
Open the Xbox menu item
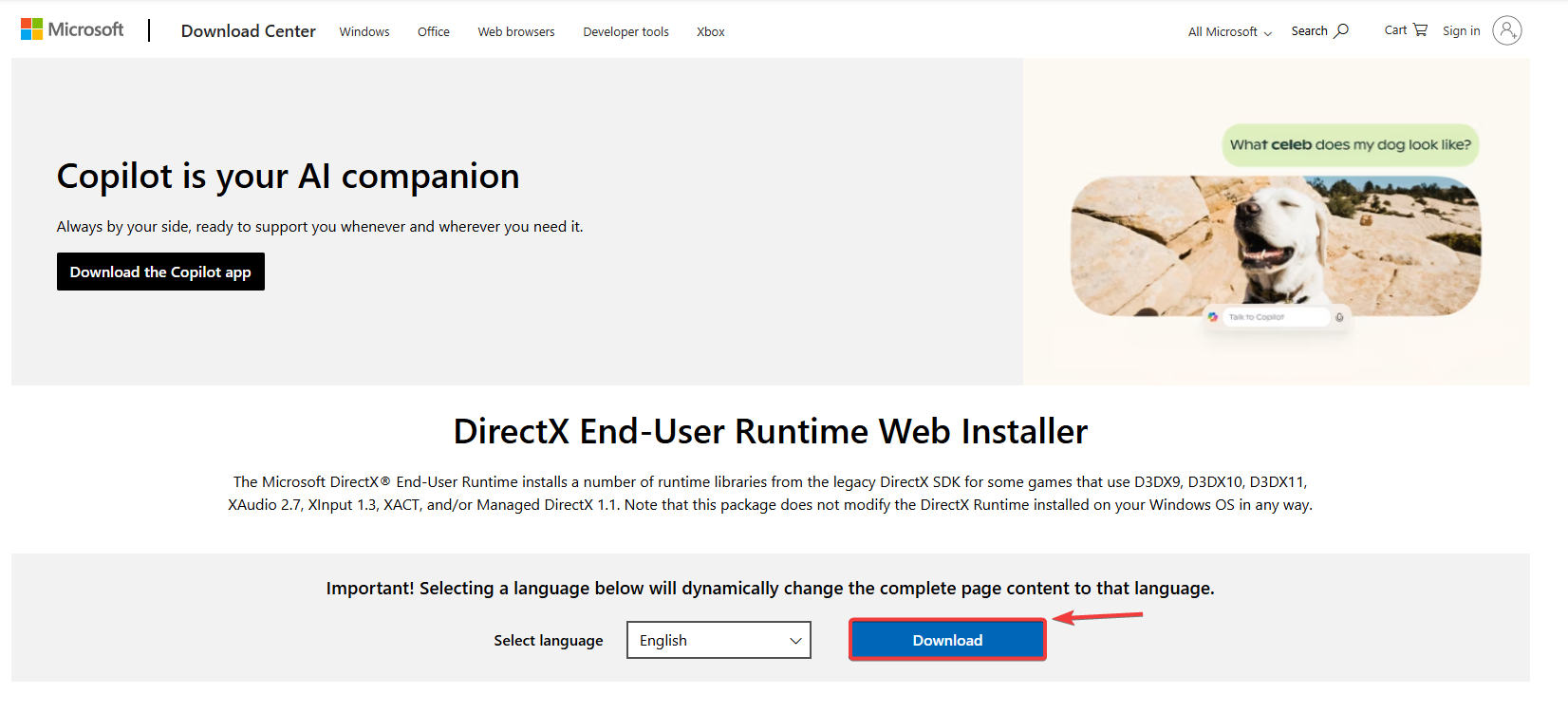click(711, 31)
